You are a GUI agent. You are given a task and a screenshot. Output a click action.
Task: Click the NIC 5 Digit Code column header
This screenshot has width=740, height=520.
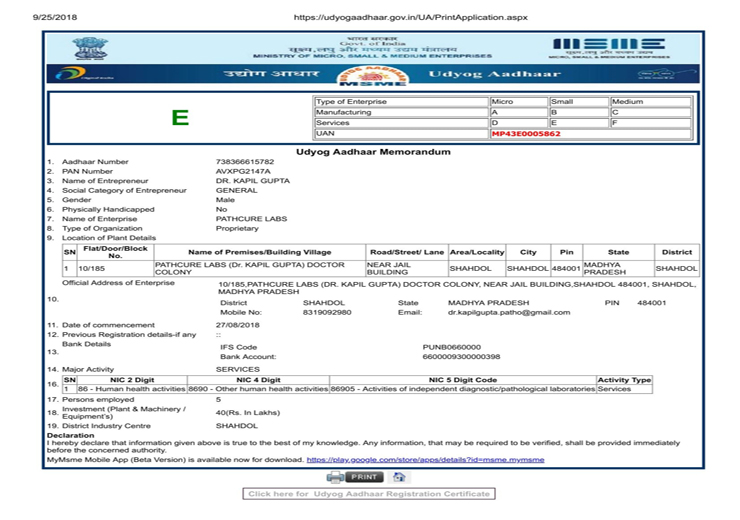coord(462,380)
